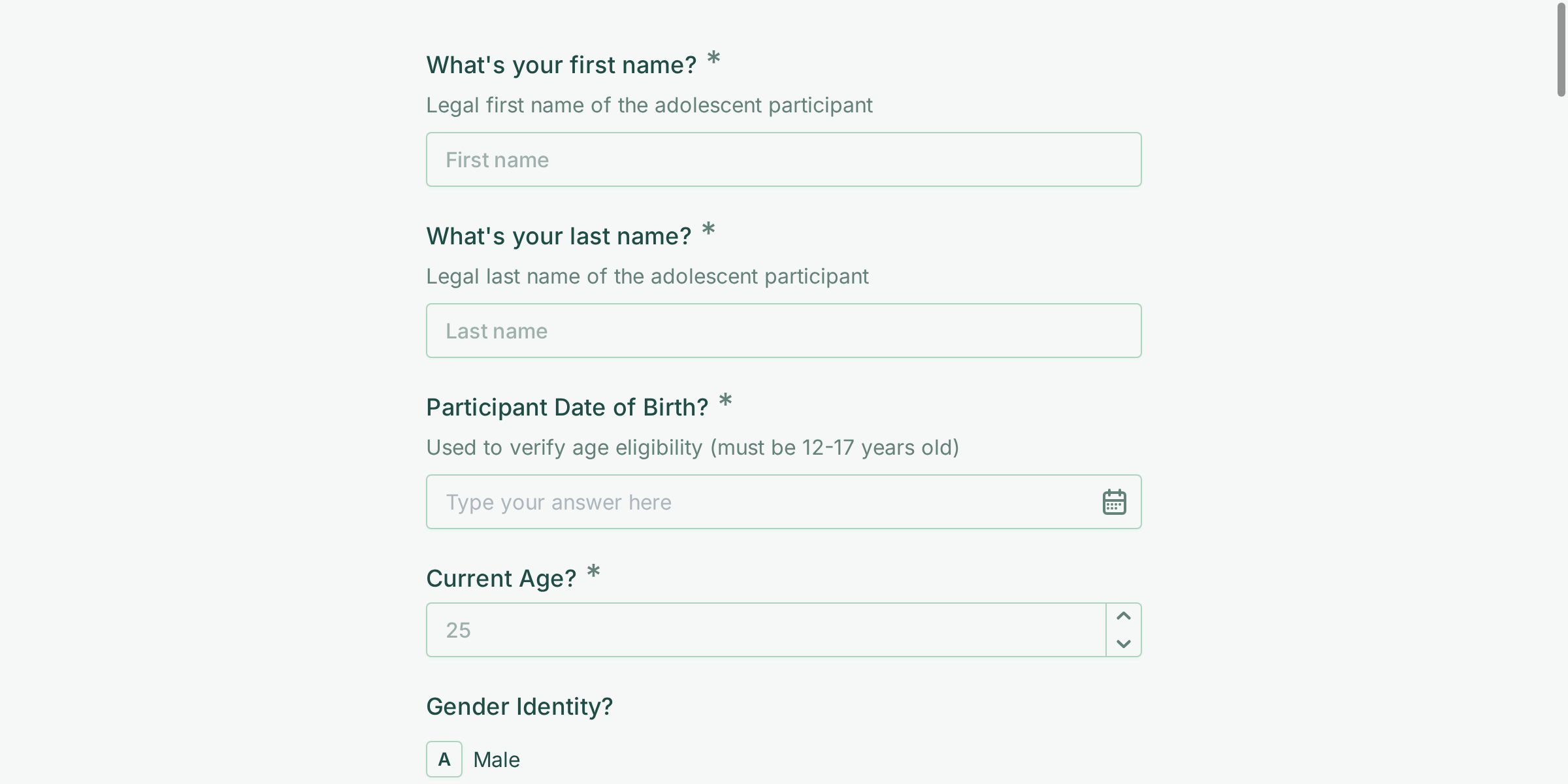The image size is (1568, 784).
Task: Decrease the Current Age value
Action: [x=1123, y=644]
